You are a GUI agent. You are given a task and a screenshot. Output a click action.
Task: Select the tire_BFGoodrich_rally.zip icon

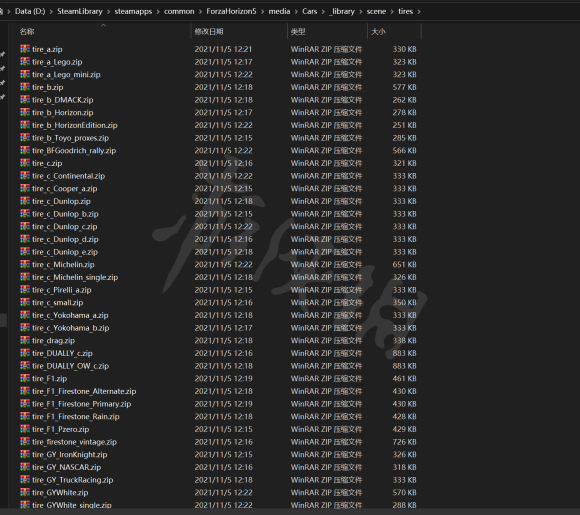pyautogui.click(x=25, y=150)
